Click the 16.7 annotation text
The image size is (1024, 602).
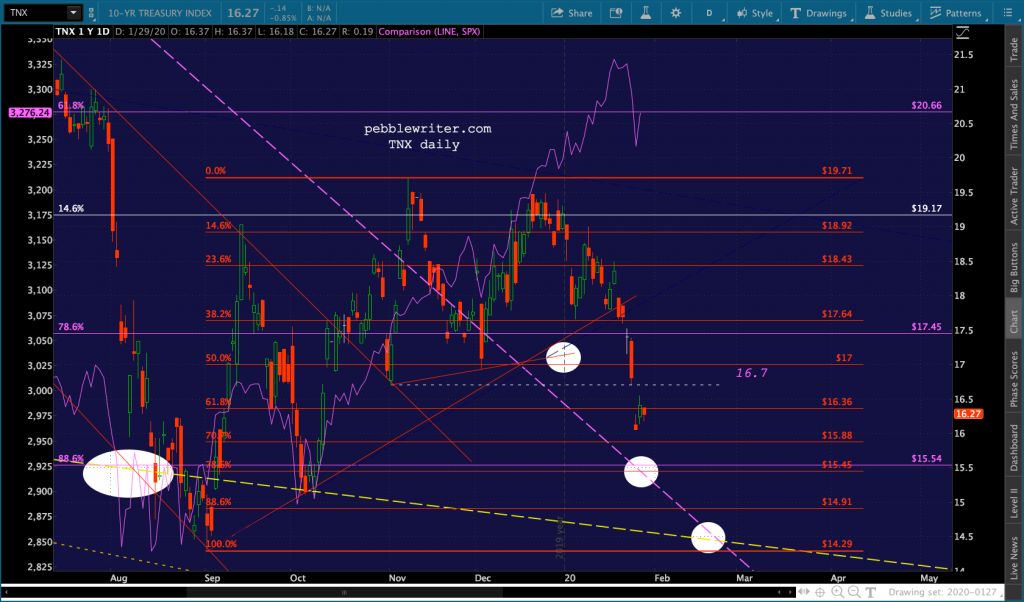[x=752, y=373]
